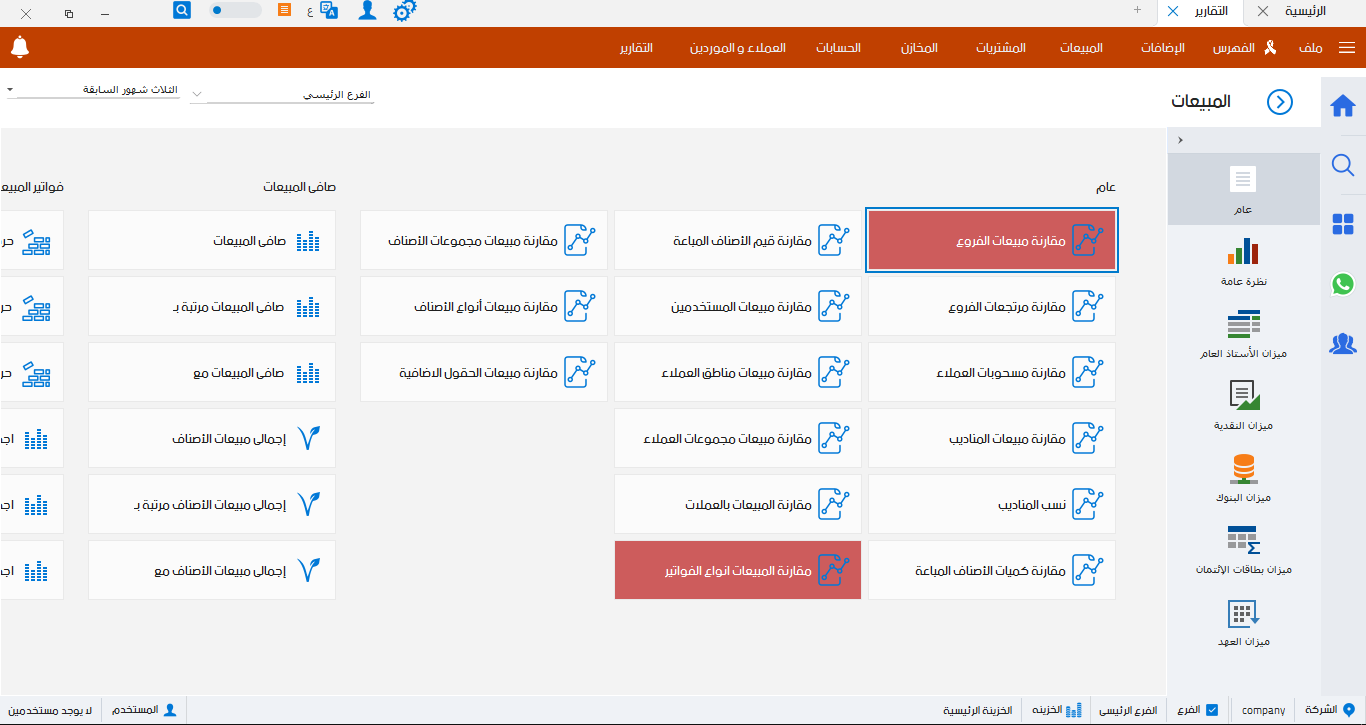Click the notifications bell icon
Viewport: 1366px width, 725px height.
(21, 46)
